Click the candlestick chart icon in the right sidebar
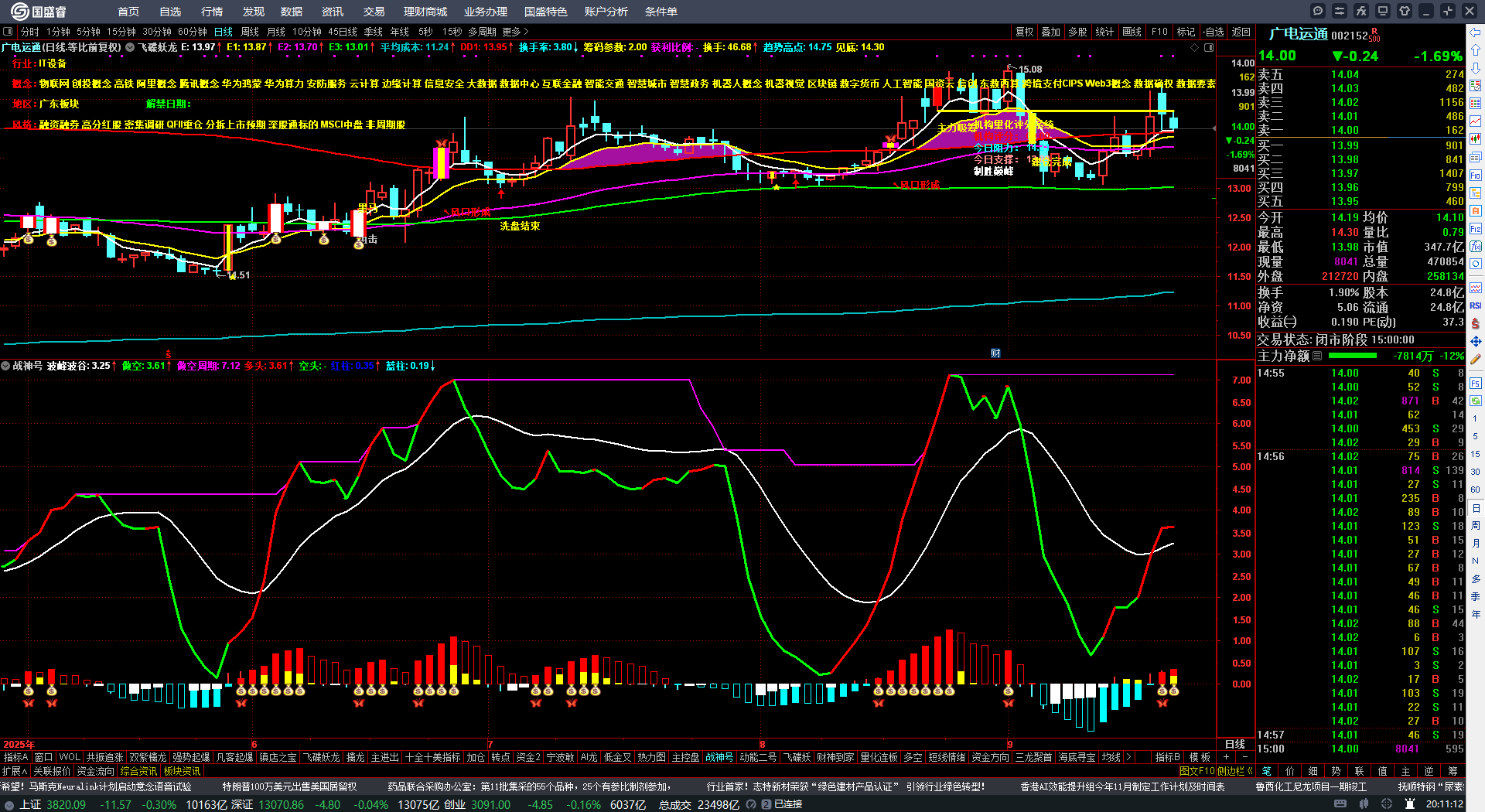The height and width of the screenshot is (812, 1485). click(1476, 139)
